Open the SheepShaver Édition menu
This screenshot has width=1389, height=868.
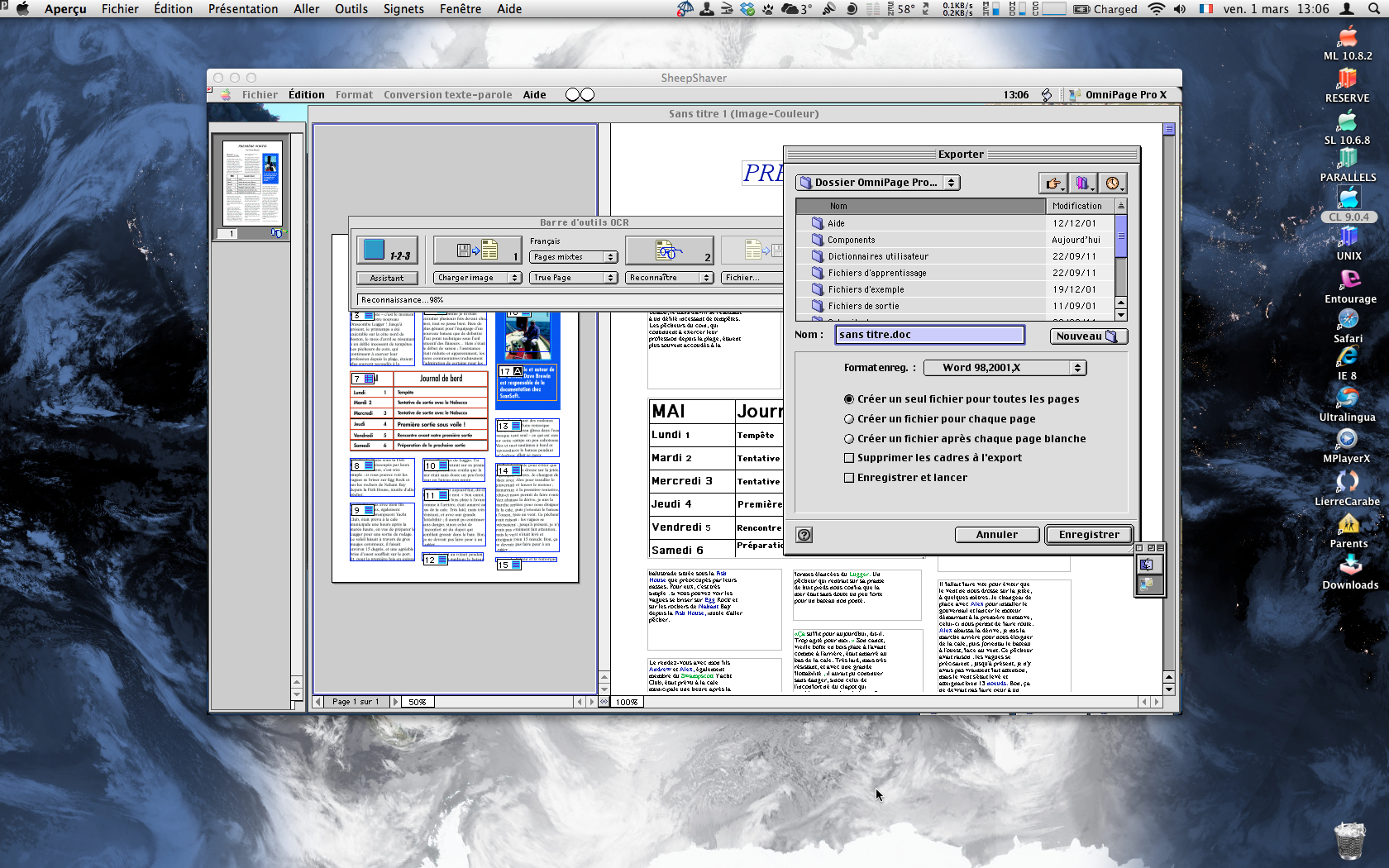point(307,95)
